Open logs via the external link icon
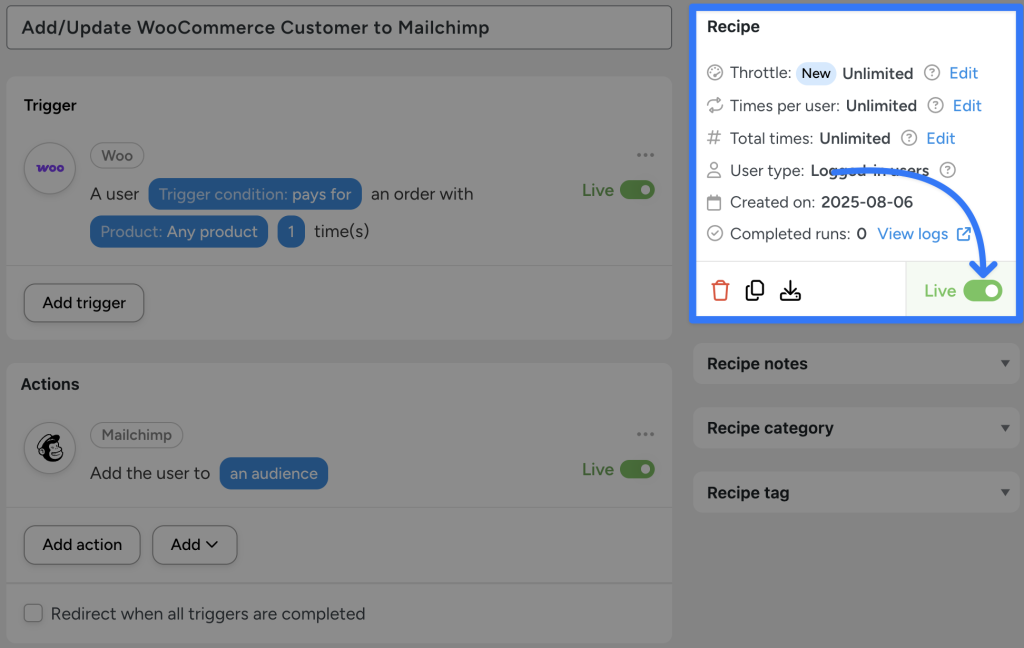Screen dimensions: 1024x648 (x=961, y=233)
